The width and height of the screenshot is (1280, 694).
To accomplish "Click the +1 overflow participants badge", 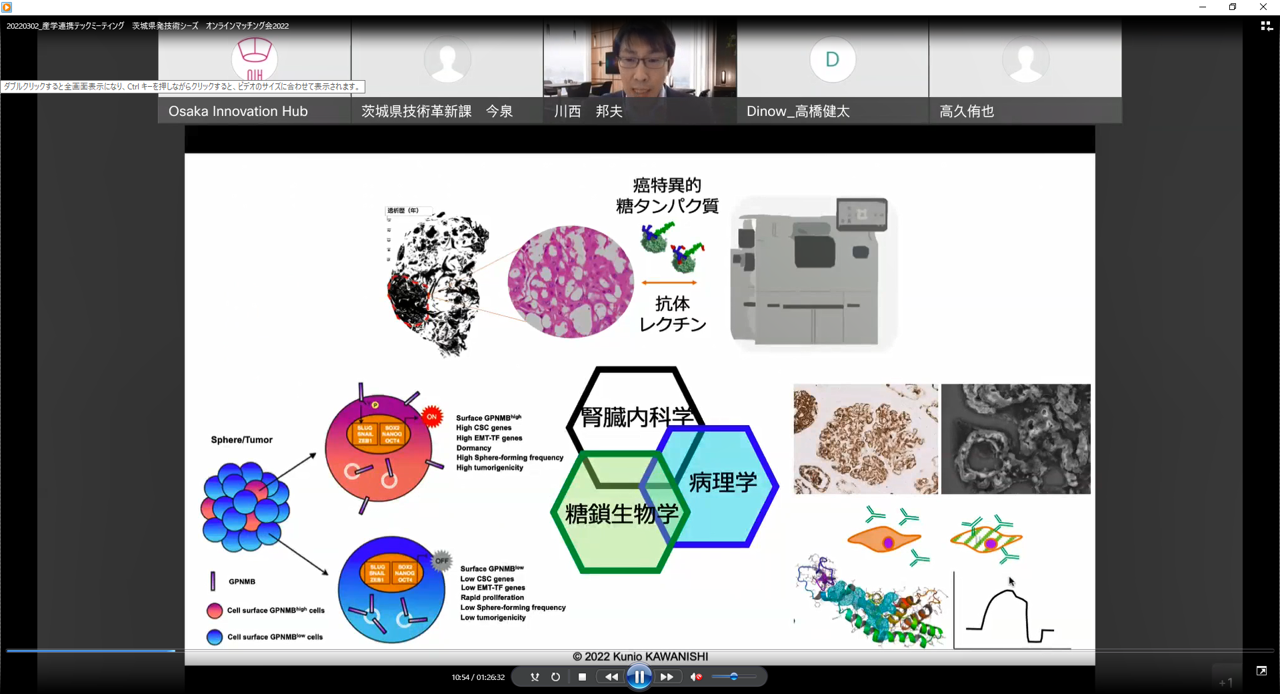I will pyautogui.click(x=1226, y=683).
